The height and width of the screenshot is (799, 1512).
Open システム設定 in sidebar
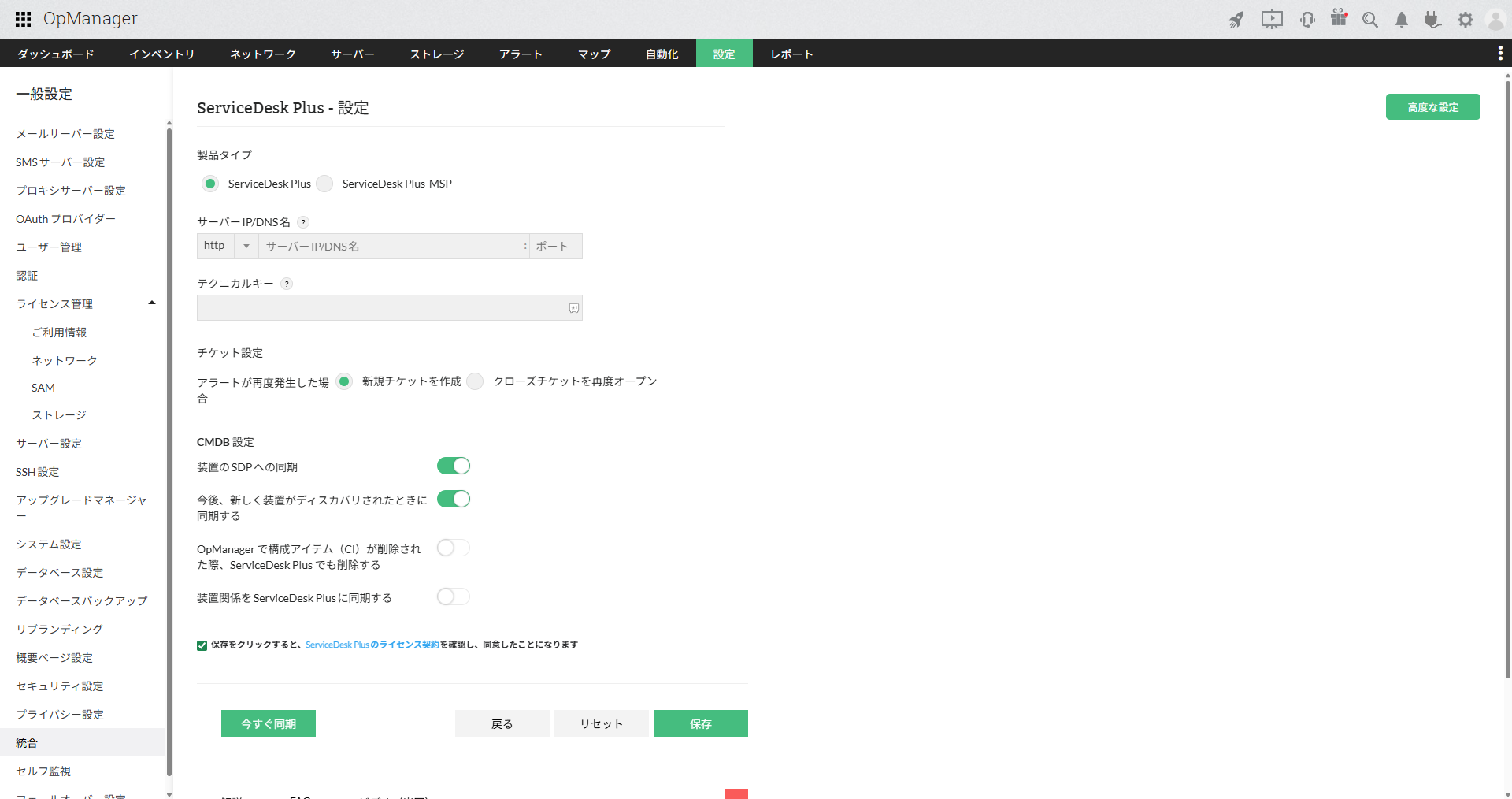[49, 544]
